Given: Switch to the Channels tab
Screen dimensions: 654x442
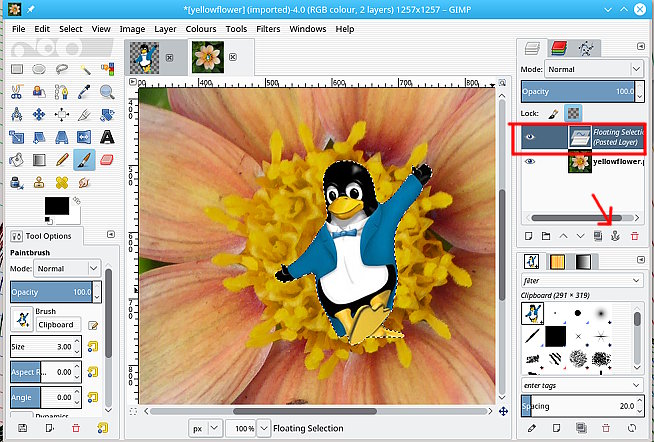Looking at the screenshot, I should [558, 48].
